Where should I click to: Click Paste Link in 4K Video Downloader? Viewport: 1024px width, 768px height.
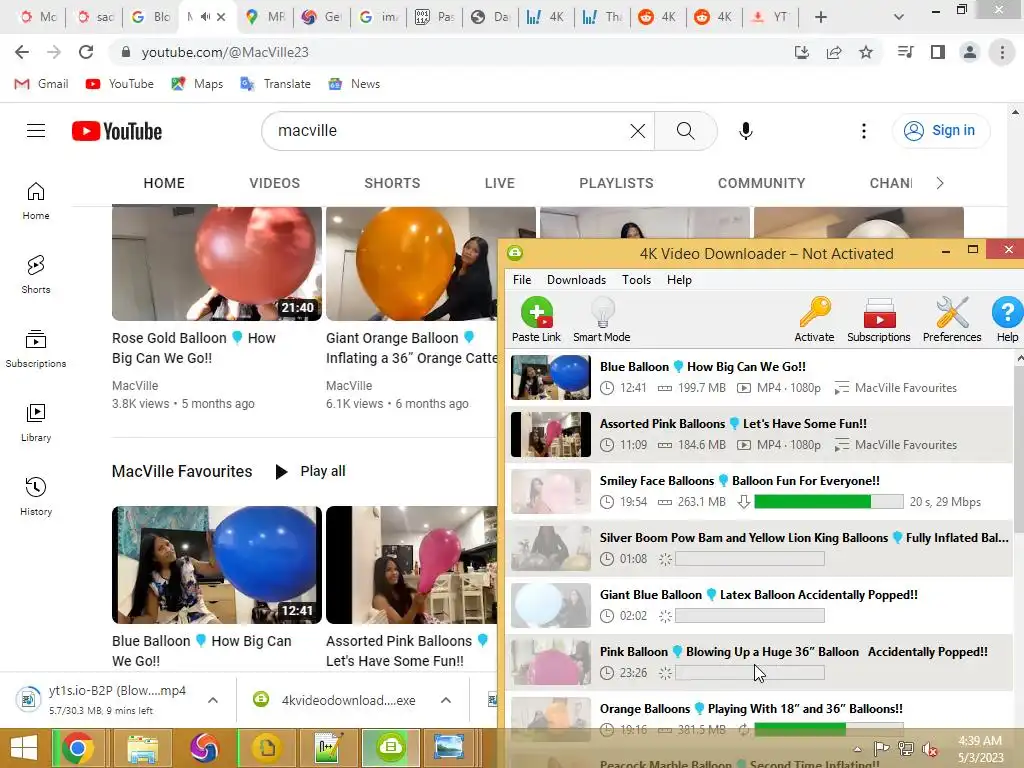click(x=536, y=319)
